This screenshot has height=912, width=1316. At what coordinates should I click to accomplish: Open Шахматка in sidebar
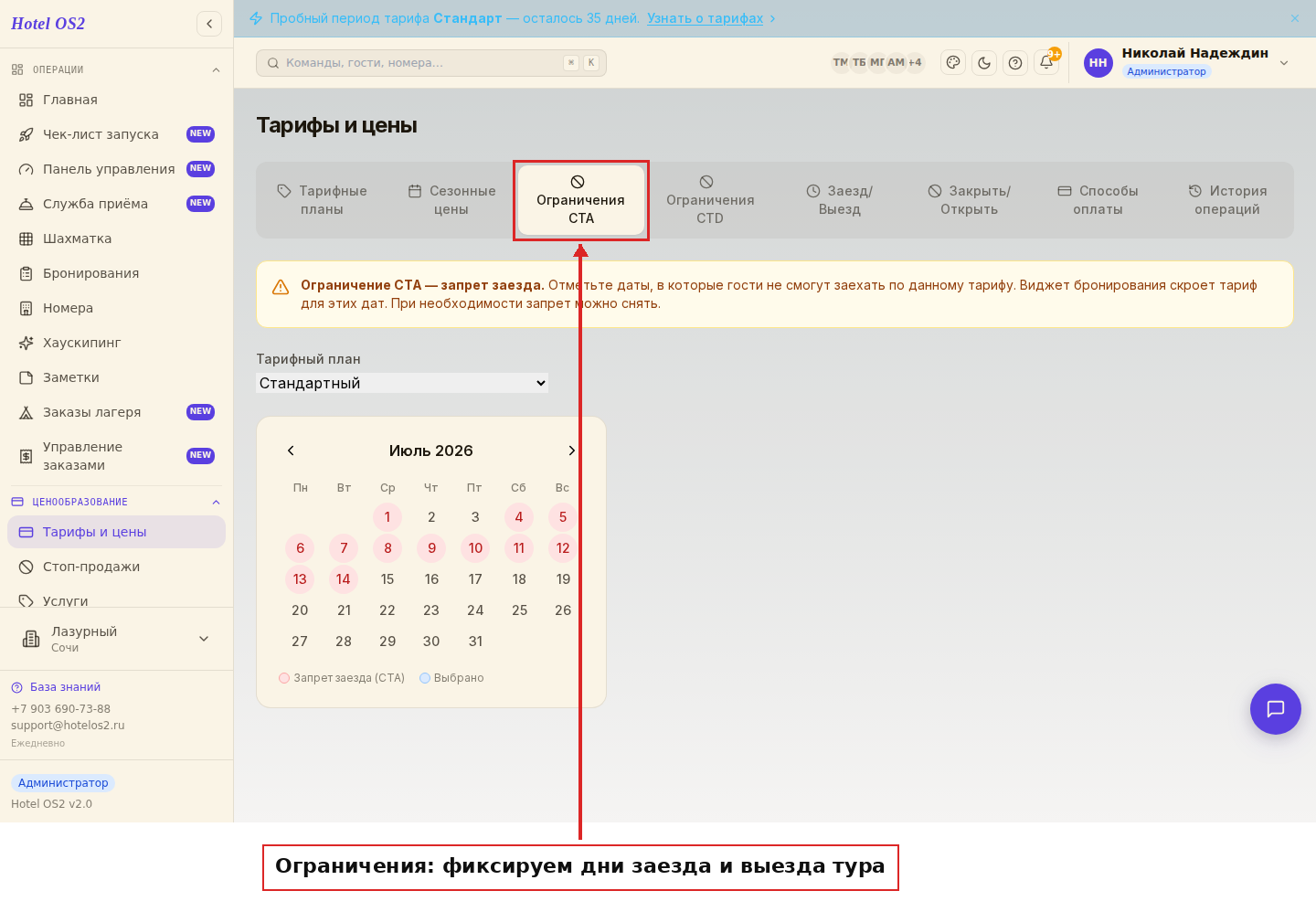pos(116,239)
